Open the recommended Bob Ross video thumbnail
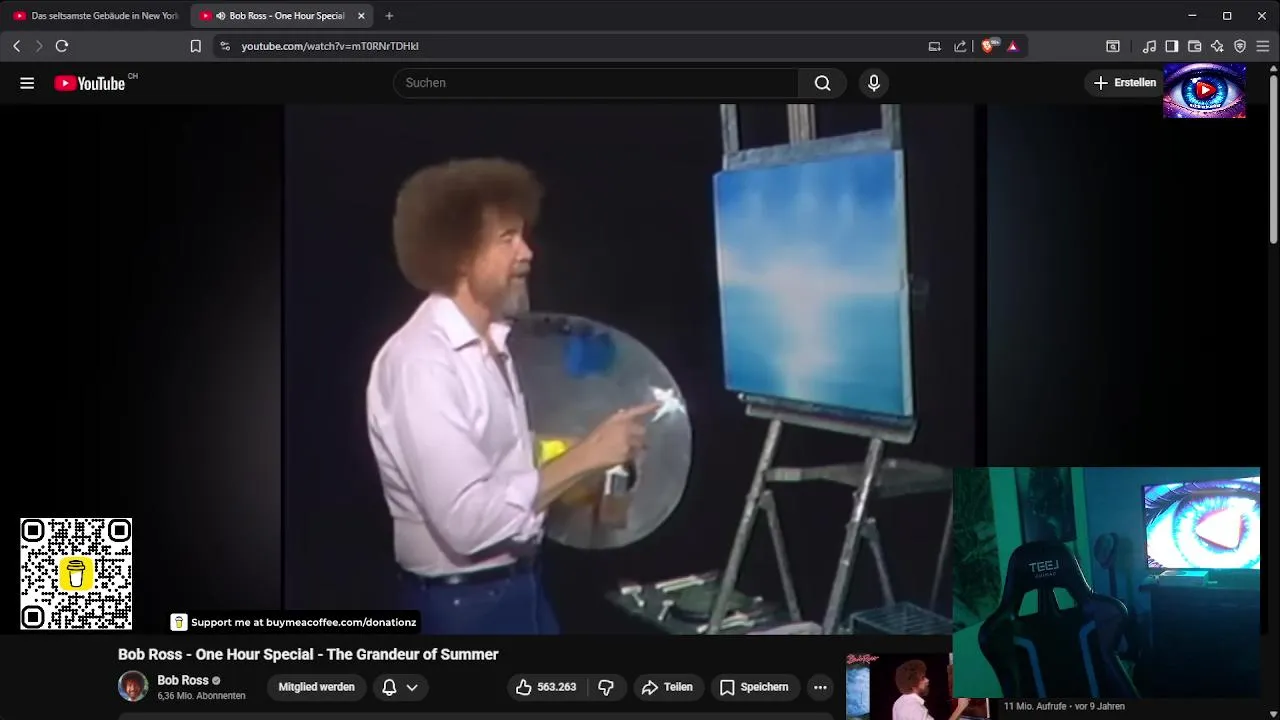The image size is (1280, 720). point(898,686)
